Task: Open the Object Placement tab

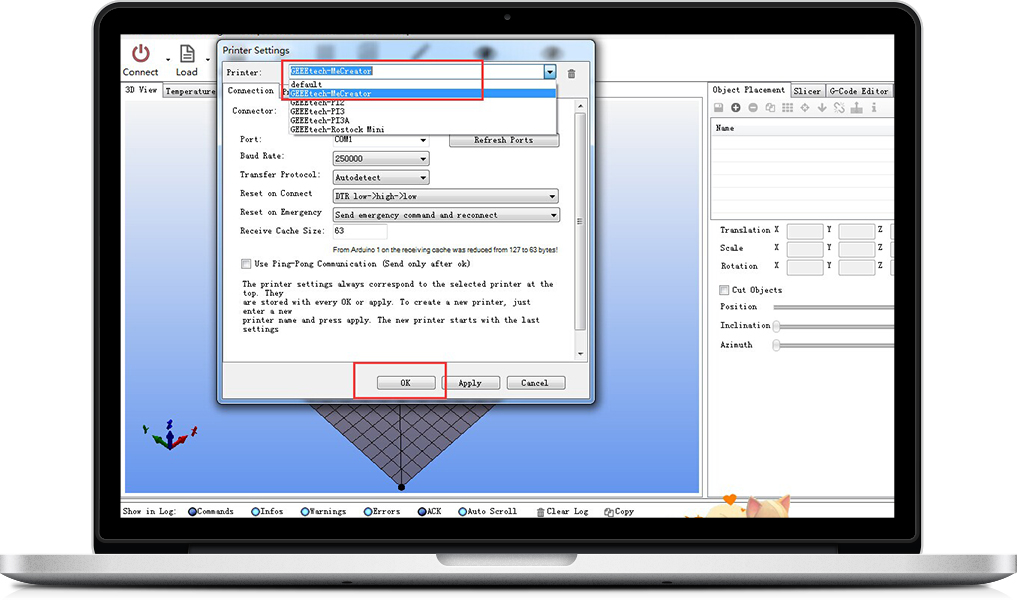Action: coord(748,90)
